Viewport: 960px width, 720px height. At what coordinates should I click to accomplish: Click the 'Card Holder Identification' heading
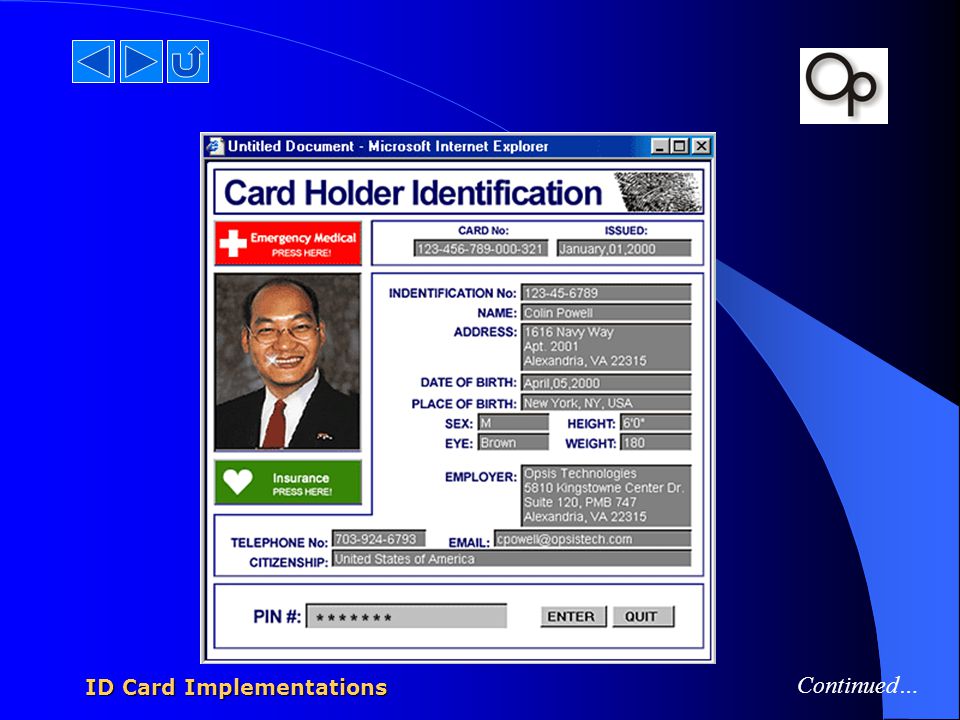[413, 193]
